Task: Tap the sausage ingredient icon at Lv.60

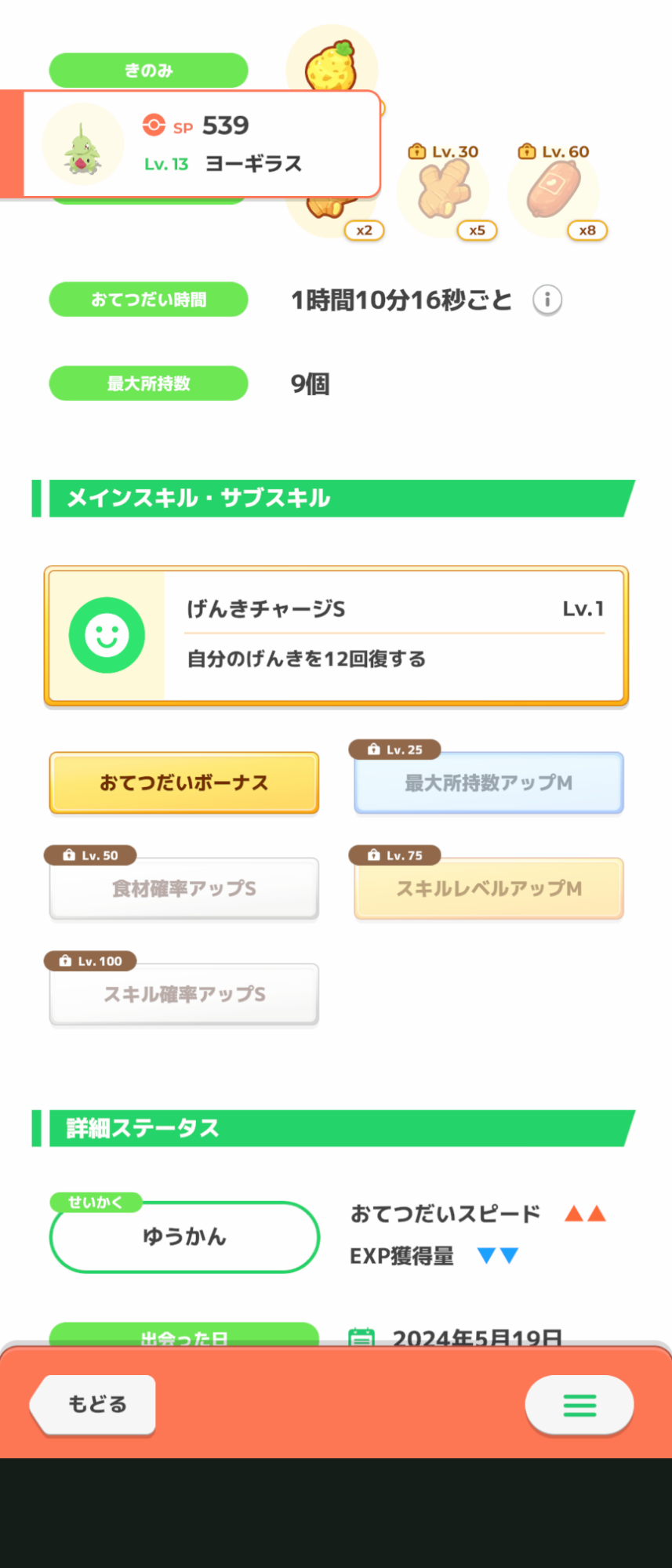Action: [x=554, y=191]
